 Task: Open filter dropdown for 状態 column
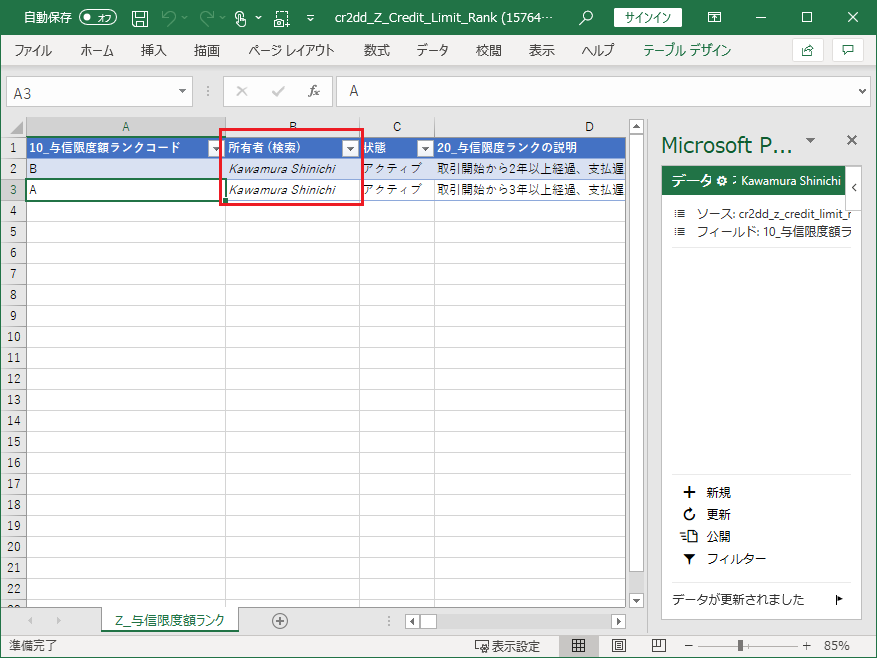pyautogui.click(x=425, y=148)
